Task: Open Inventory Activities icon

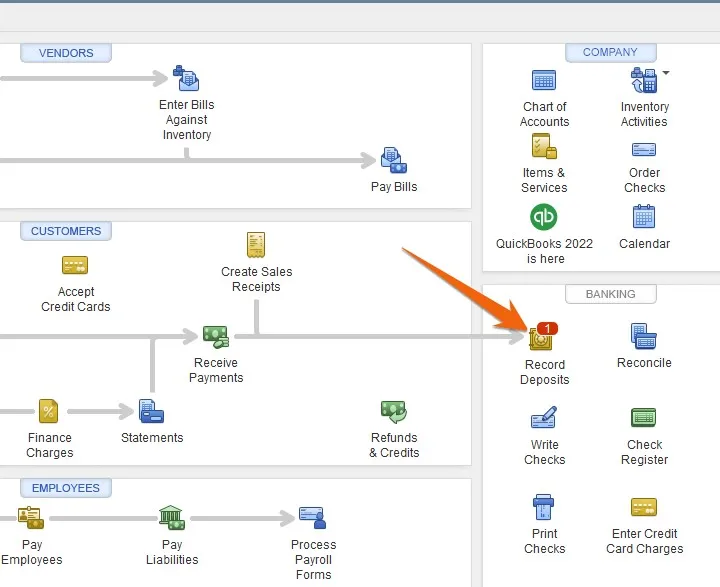Action: click(x=643, y=81)
